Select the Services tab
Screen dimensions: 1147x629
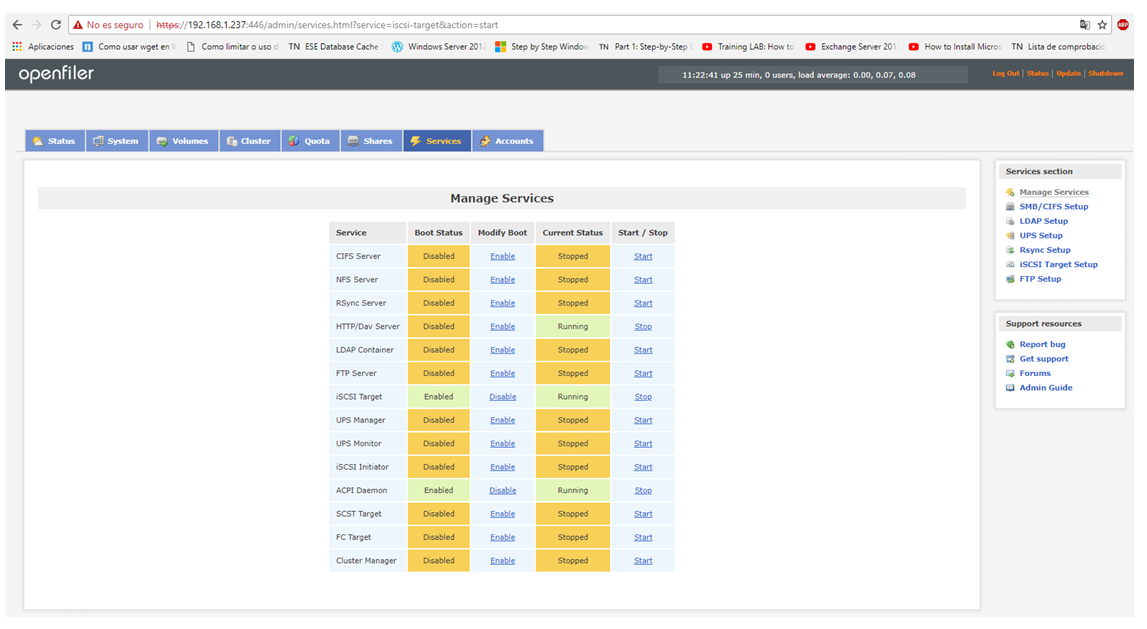[x=437, y=141]
